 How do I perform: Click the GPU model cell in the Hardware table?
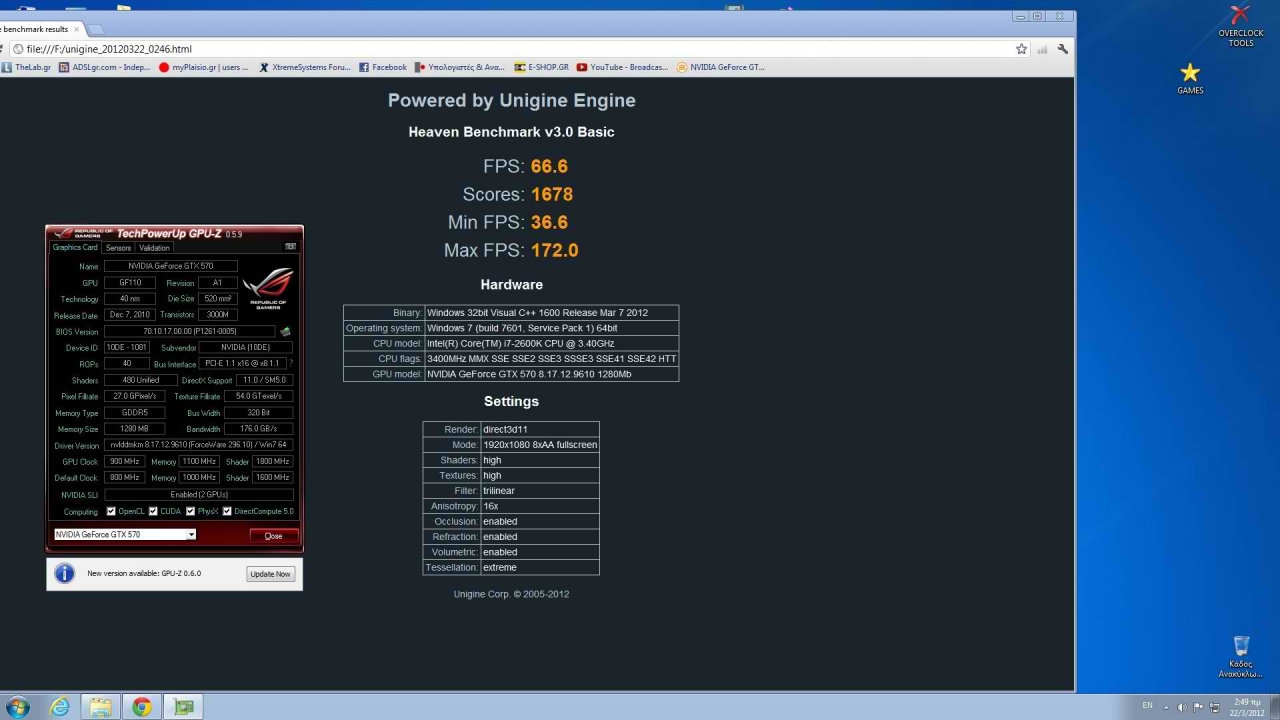coord(552,374)
